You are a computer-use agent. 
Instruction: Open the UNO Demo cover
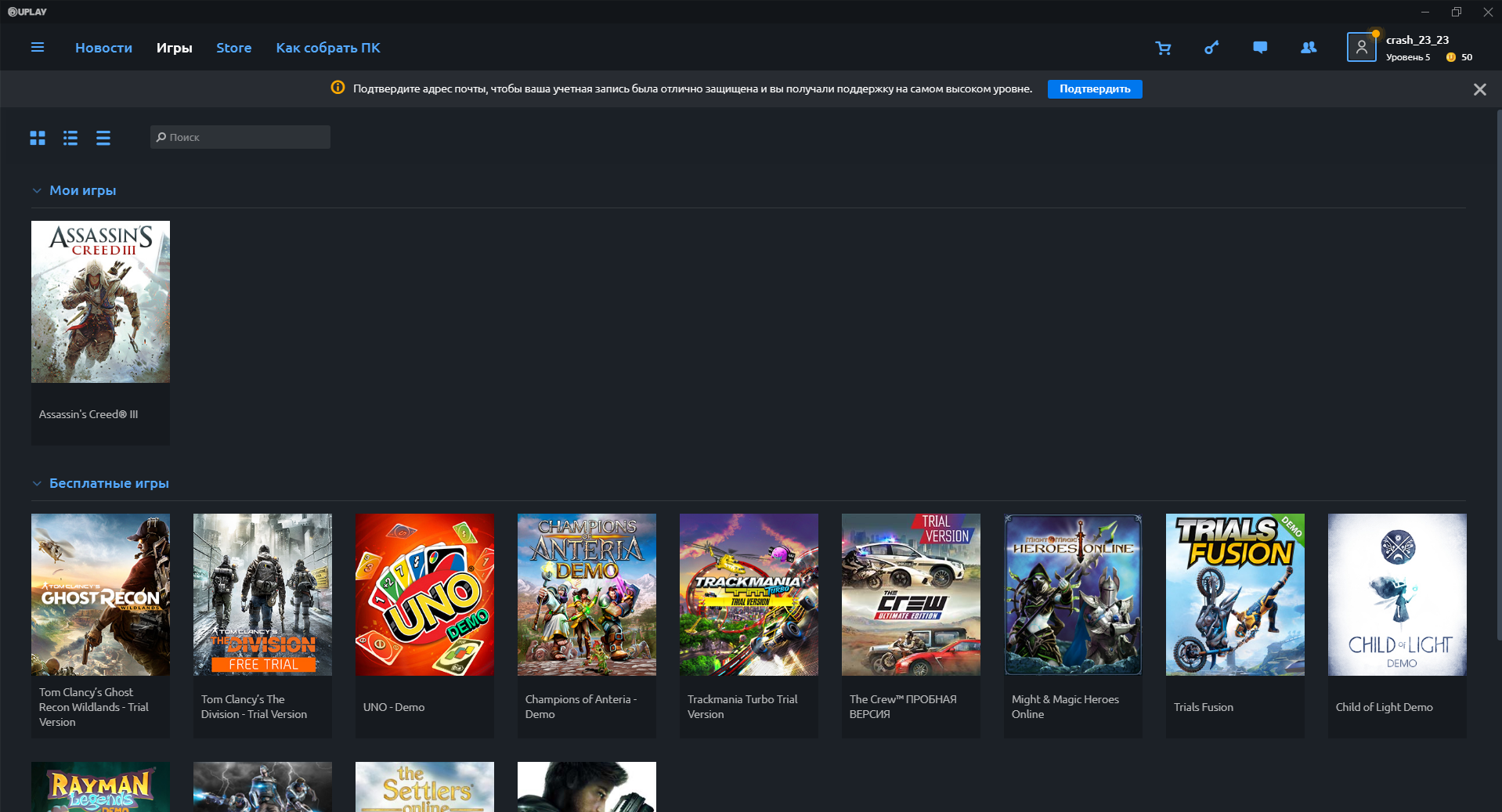424,594
